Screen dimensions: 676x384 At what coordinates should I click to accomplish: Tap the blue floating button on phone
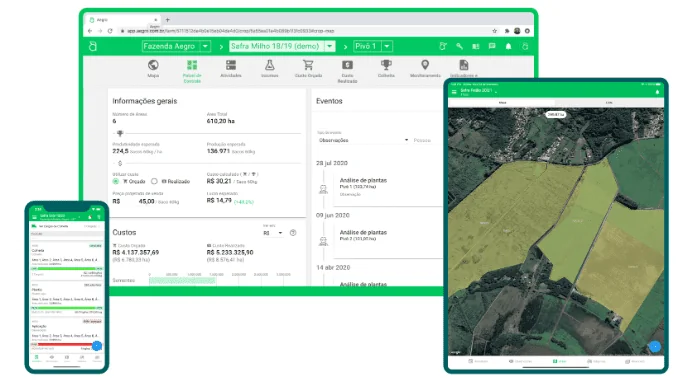[x=97, y=346]
